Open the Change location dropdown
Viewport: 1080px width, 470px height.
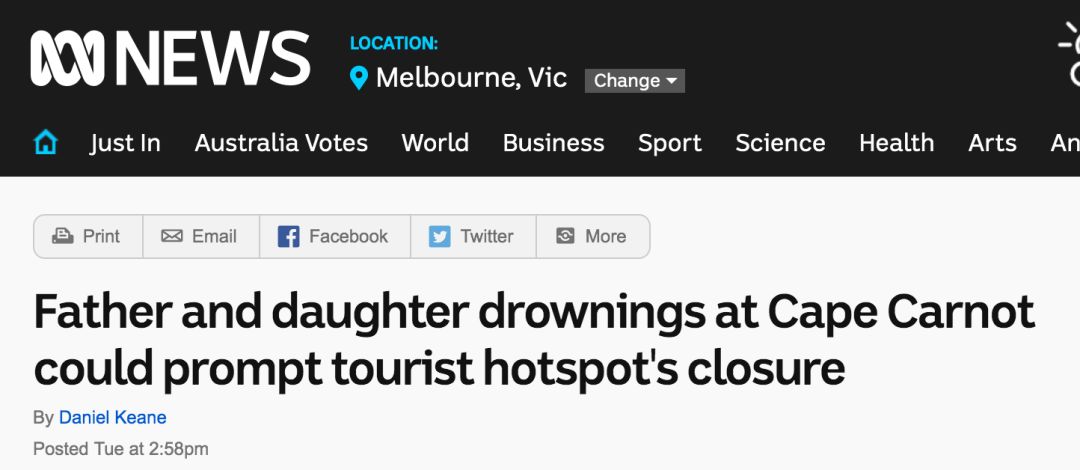pos(634,81)
